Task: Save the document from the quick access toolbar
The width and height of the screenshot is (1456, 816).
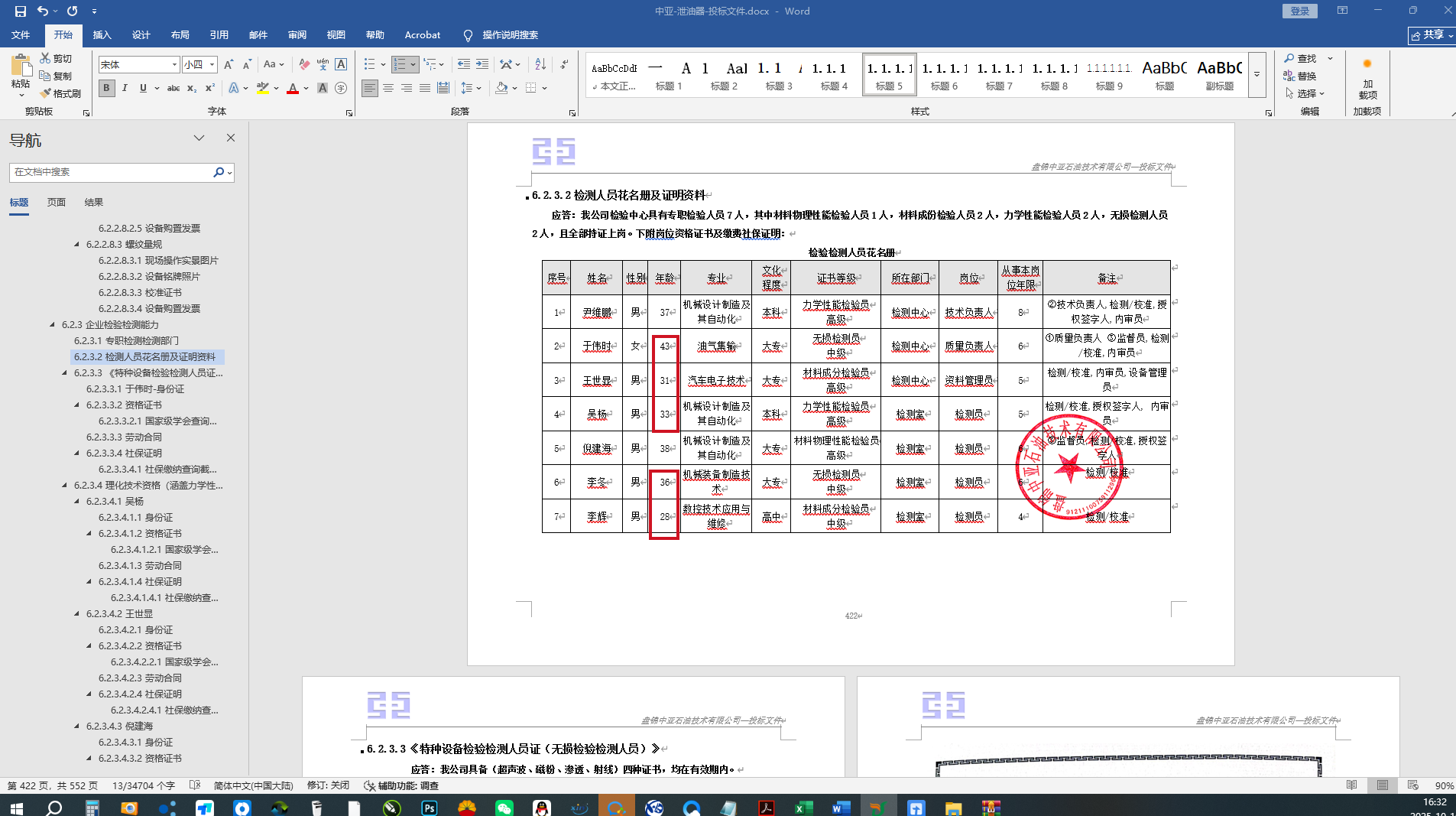Action: 21,11
